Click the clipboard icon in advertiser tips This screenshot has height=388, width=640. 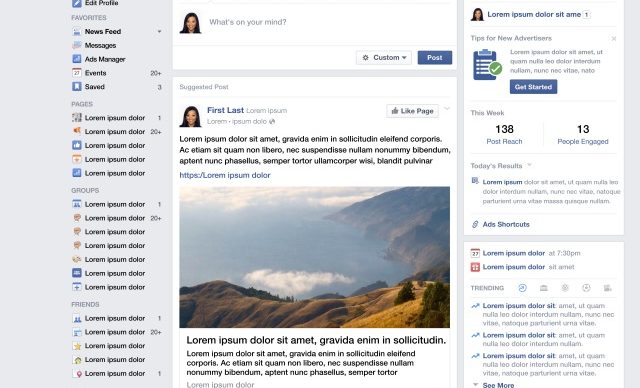(x=487, y=65)
